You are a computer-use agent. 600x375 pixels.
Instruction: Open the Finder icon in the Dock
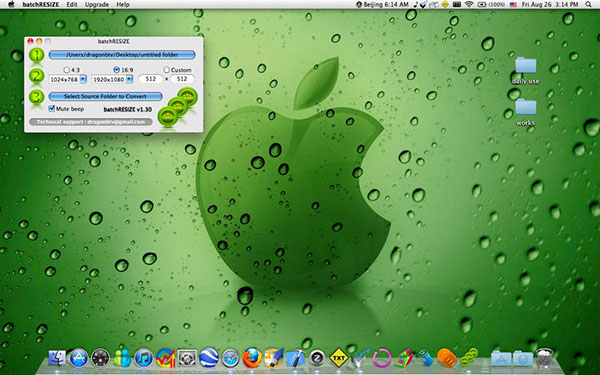point(57,358)
